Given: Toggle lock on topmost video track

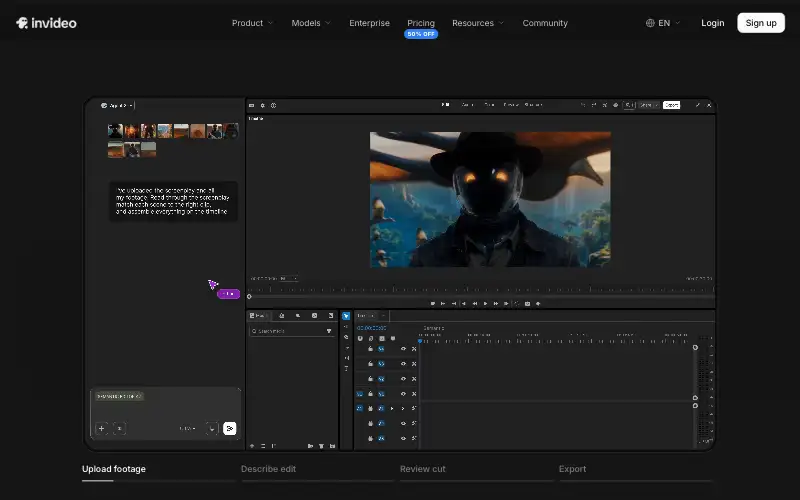Looking at the screenshot, I should (x=370, y=349).
